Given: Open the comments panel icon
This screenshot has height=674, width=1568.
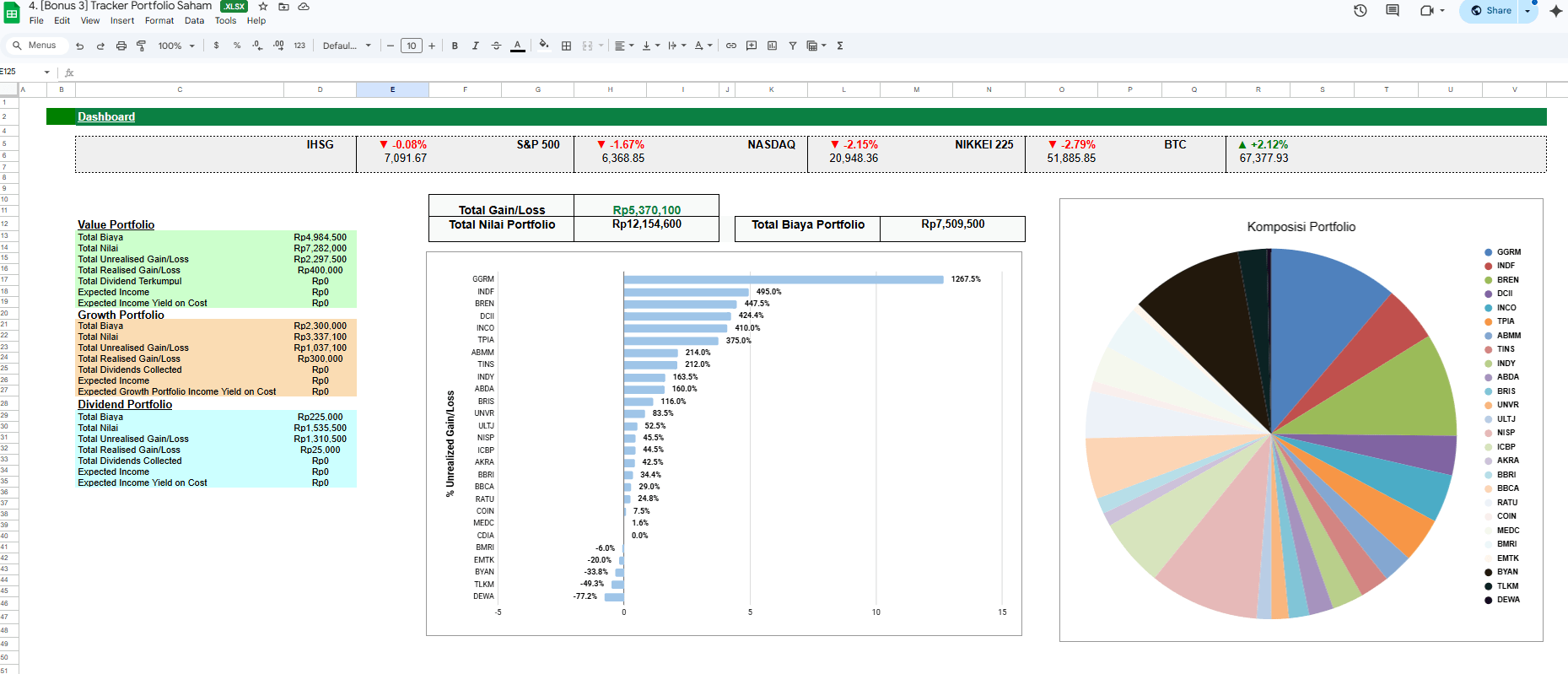Looking at the screenshot, I should click(x=1393, y=11).
